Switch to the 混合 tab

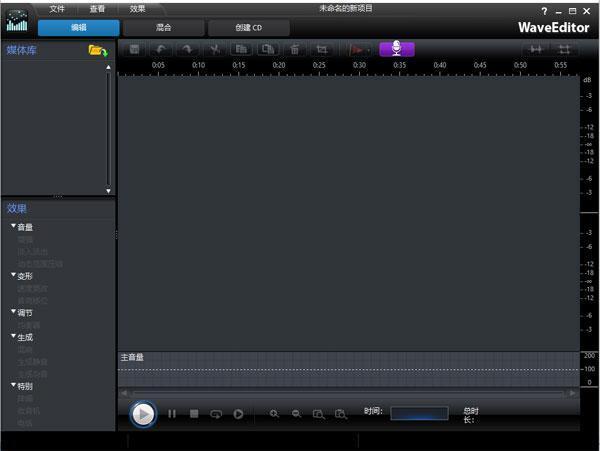(x=163, y=28)
